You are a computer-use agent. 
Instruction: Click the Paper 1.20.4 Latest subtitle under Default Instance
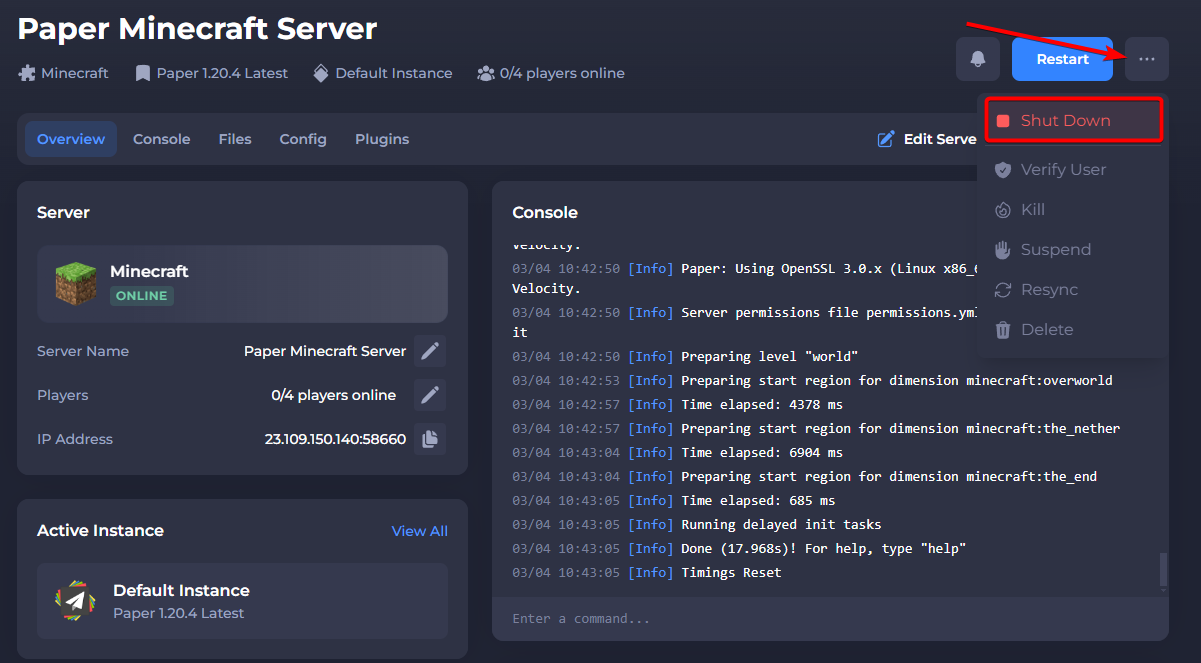pos(178,613)
